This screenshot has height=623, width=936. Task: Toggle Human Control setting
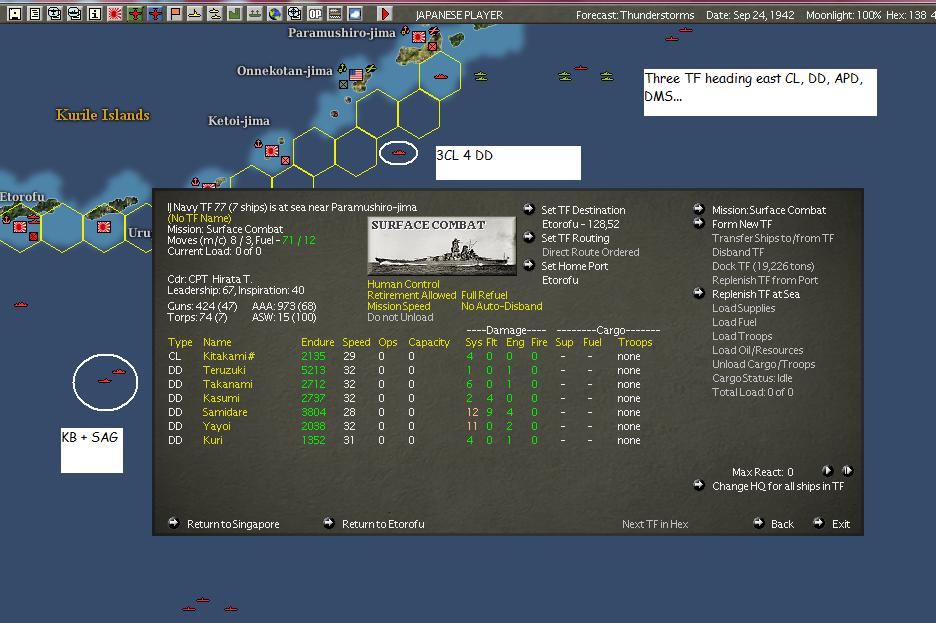coord(403,284)
